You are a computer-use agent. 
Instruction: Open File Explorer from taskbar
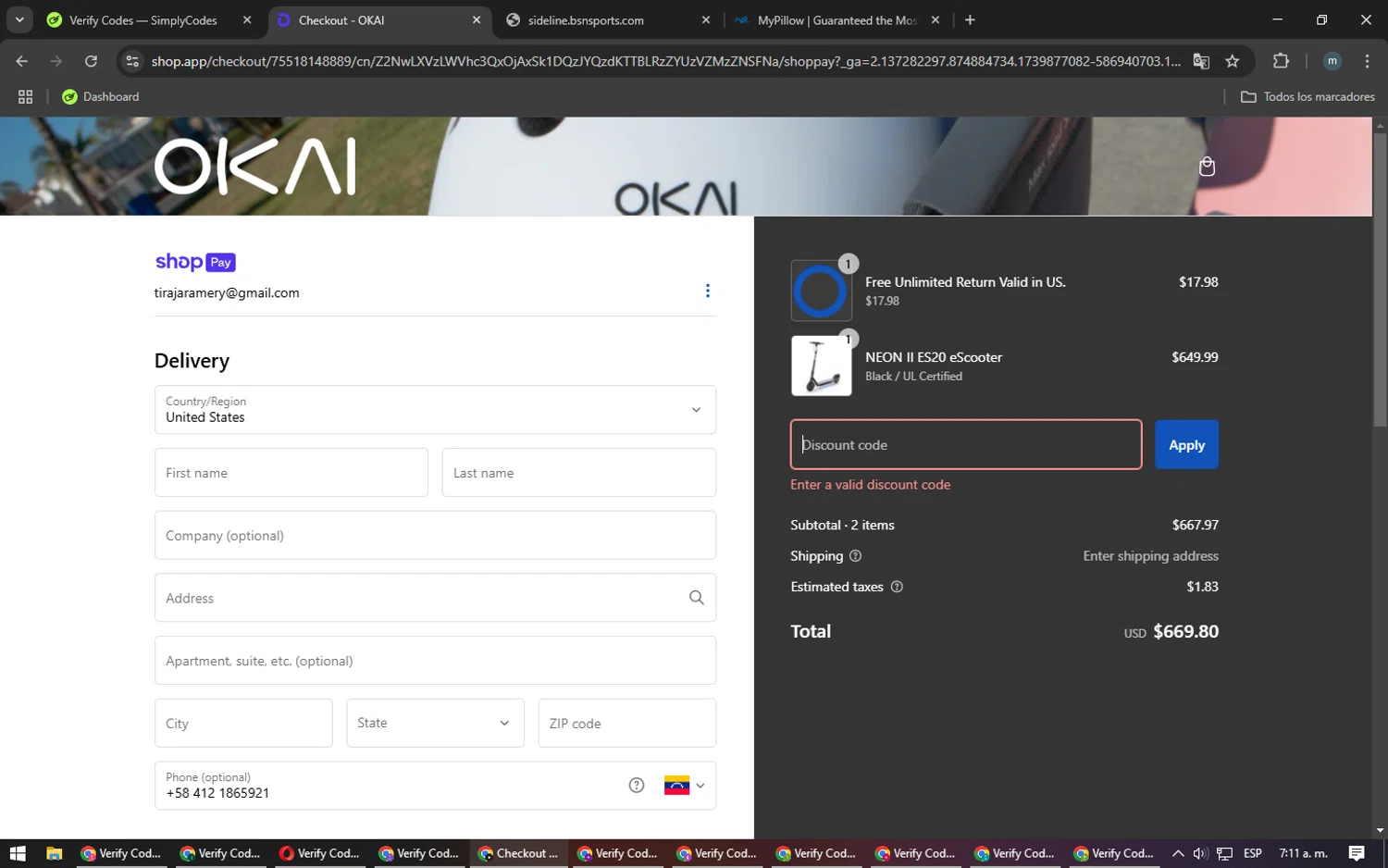(x=54, y=853)
